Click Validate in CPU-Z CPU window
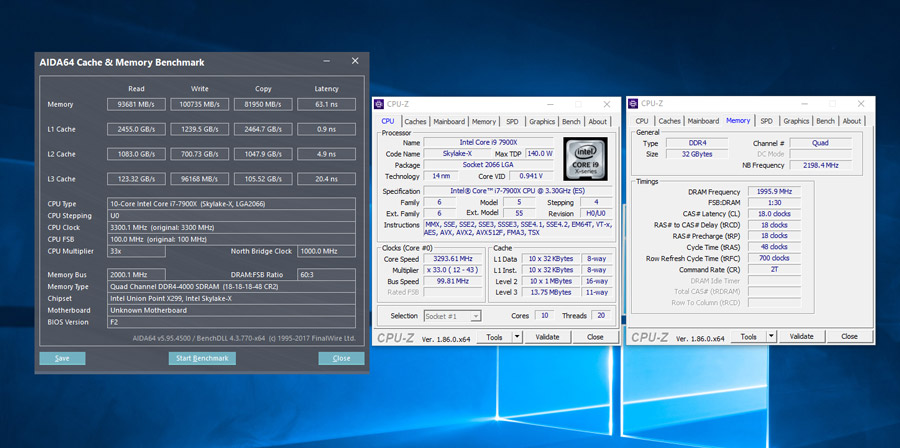Viewport: 900px width, 448px height. (547, 337)
